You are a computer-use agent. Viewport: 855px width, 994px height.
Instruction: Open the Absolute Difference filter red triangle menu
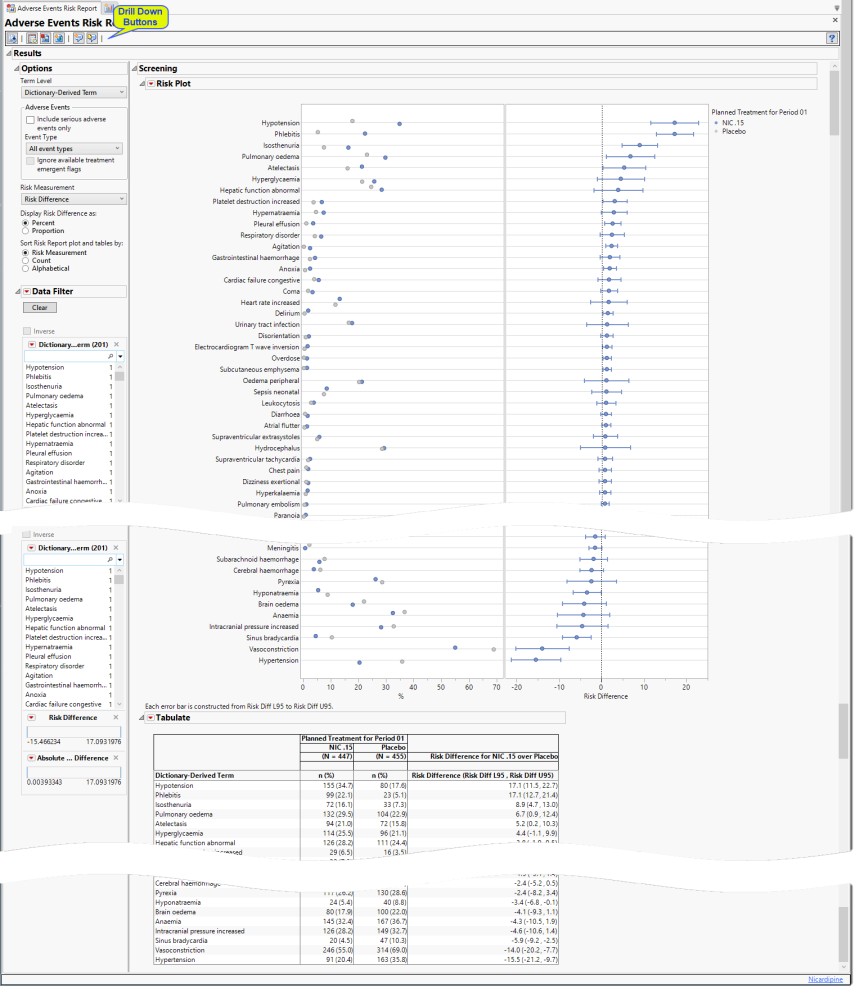click(31, 758)
